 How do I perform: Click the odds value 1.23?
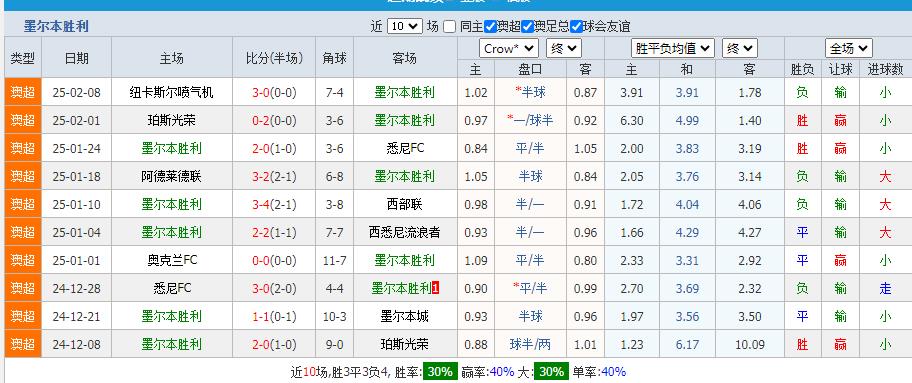point(632,344)
